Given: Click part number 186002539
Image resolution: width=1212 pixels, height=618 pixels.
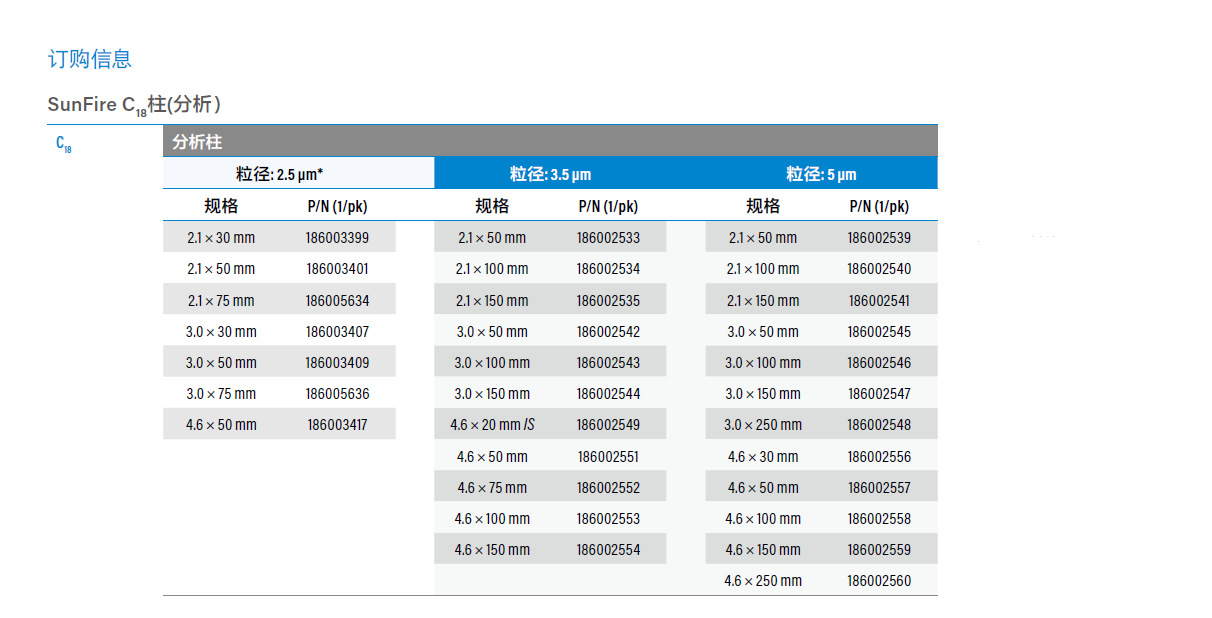Looking at the screenshot, I should pyautogui.click(x=879, y=238).
